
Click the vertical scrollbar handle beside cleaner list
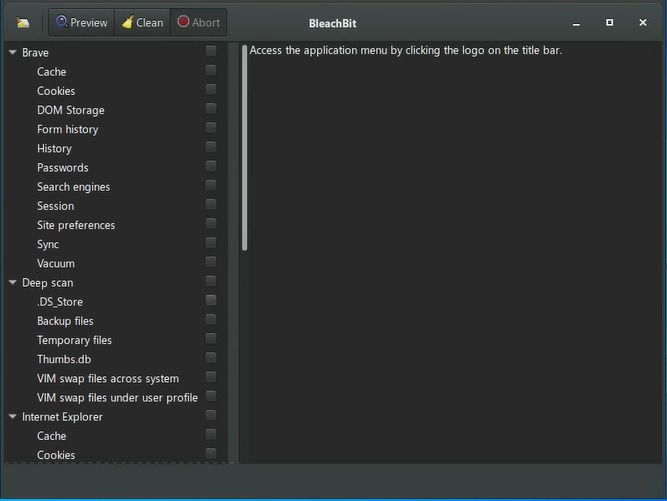click(x=244, y=148)
